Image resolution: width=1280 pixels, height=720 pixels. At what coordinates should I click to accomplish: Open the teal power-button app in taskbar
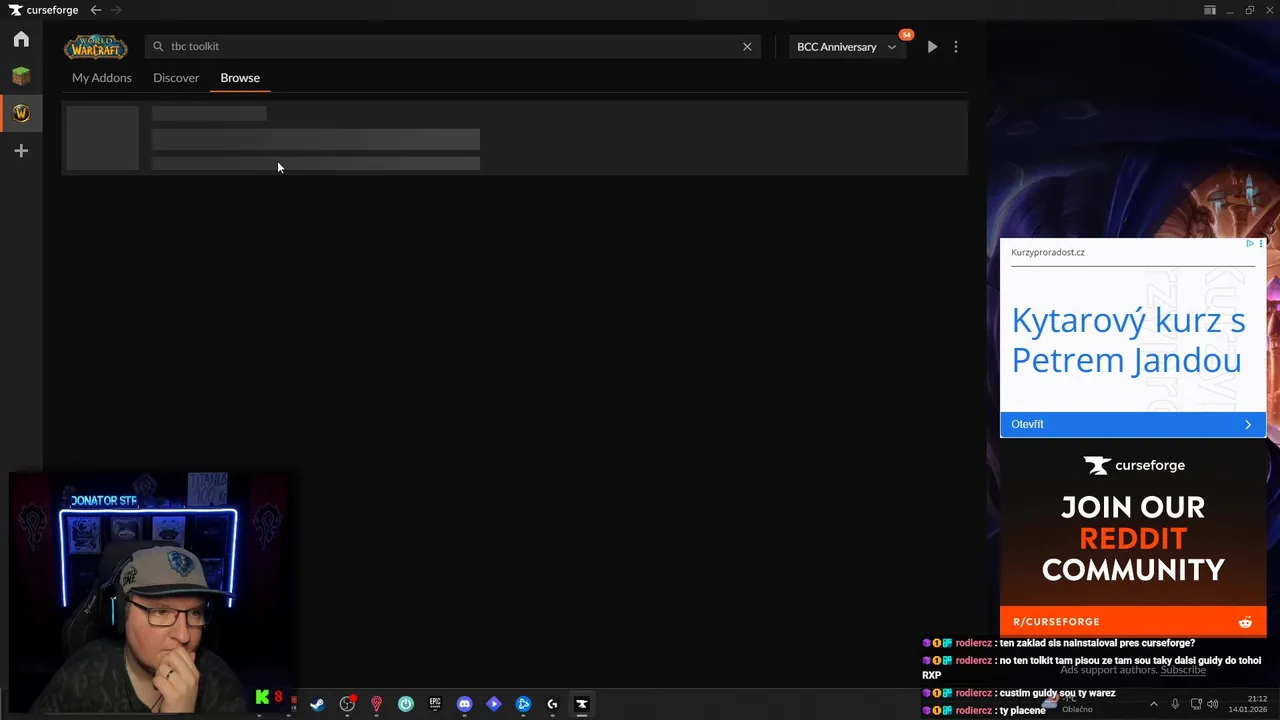pos(405,704)
